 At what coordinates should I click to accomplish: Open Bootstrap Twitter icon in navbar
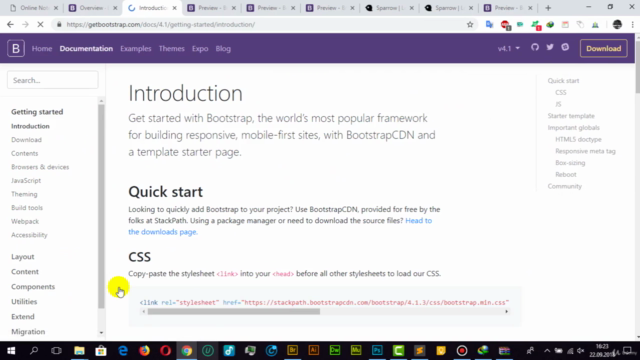(x=550, y=47)
